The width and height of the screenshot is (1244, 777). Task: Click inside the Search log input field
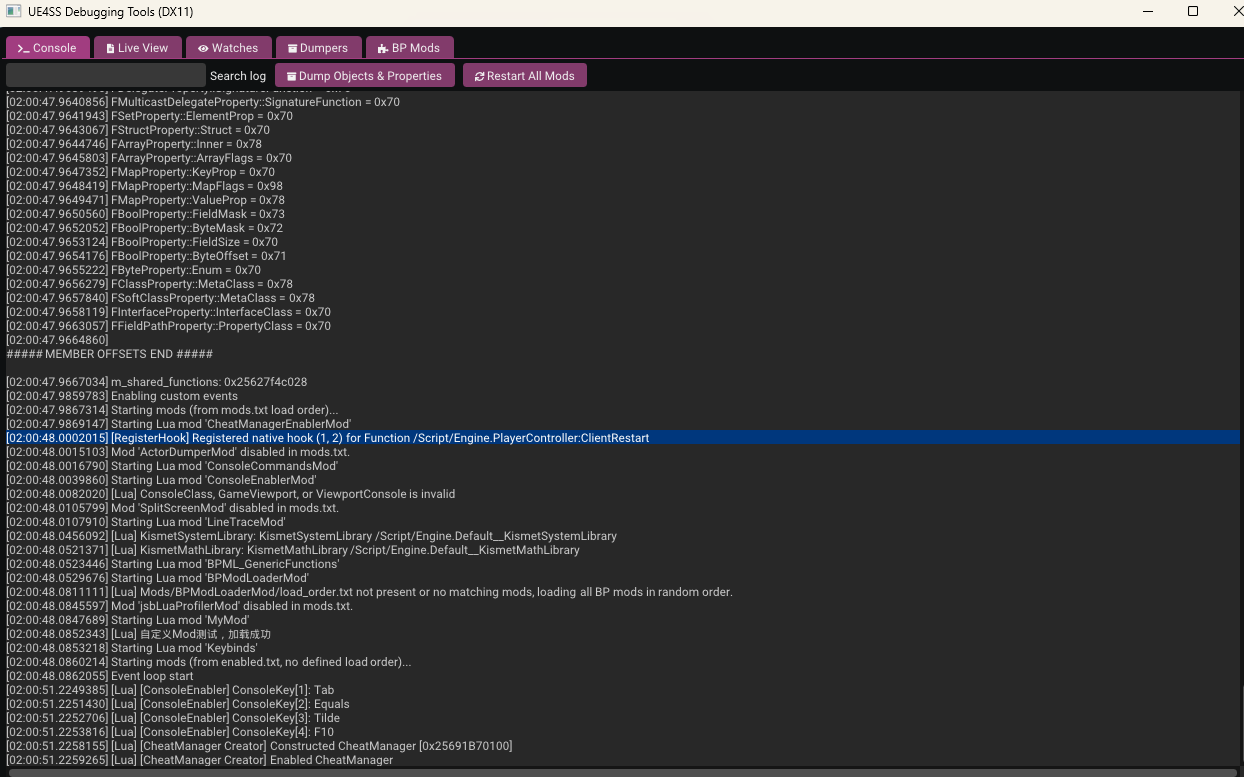point(105,75)
